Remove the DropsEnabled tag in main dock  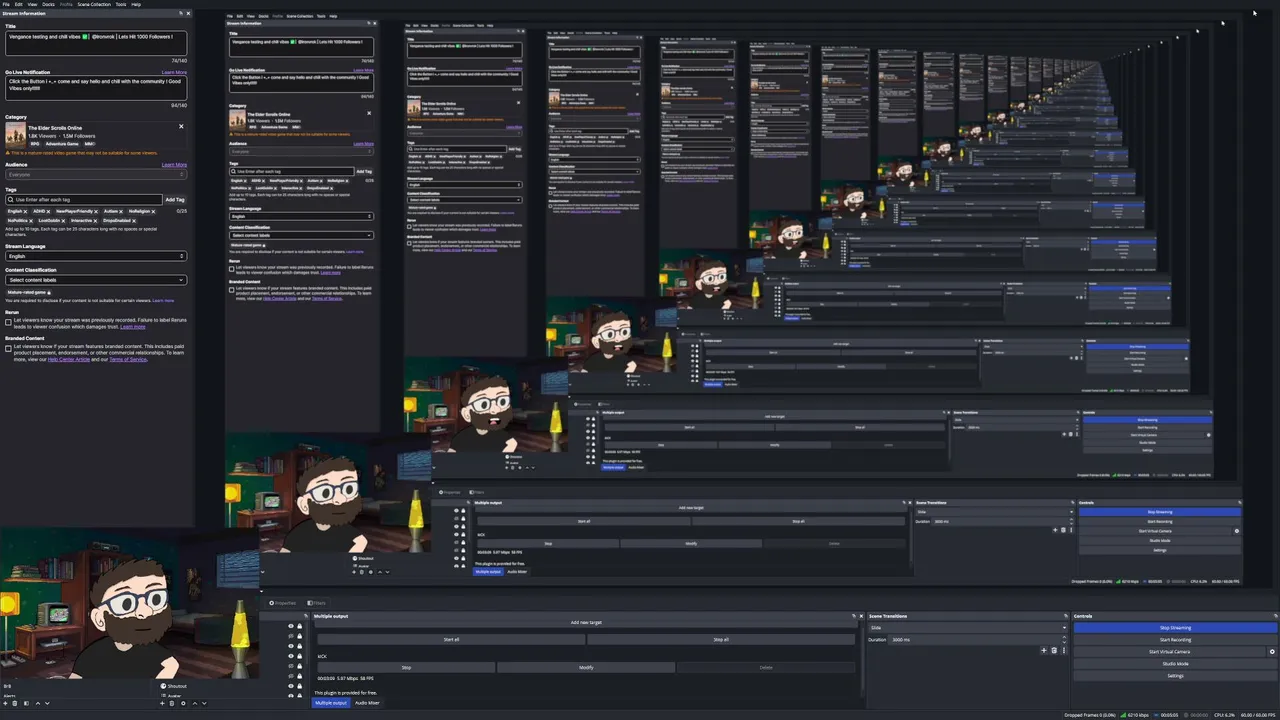coord(134,221)
